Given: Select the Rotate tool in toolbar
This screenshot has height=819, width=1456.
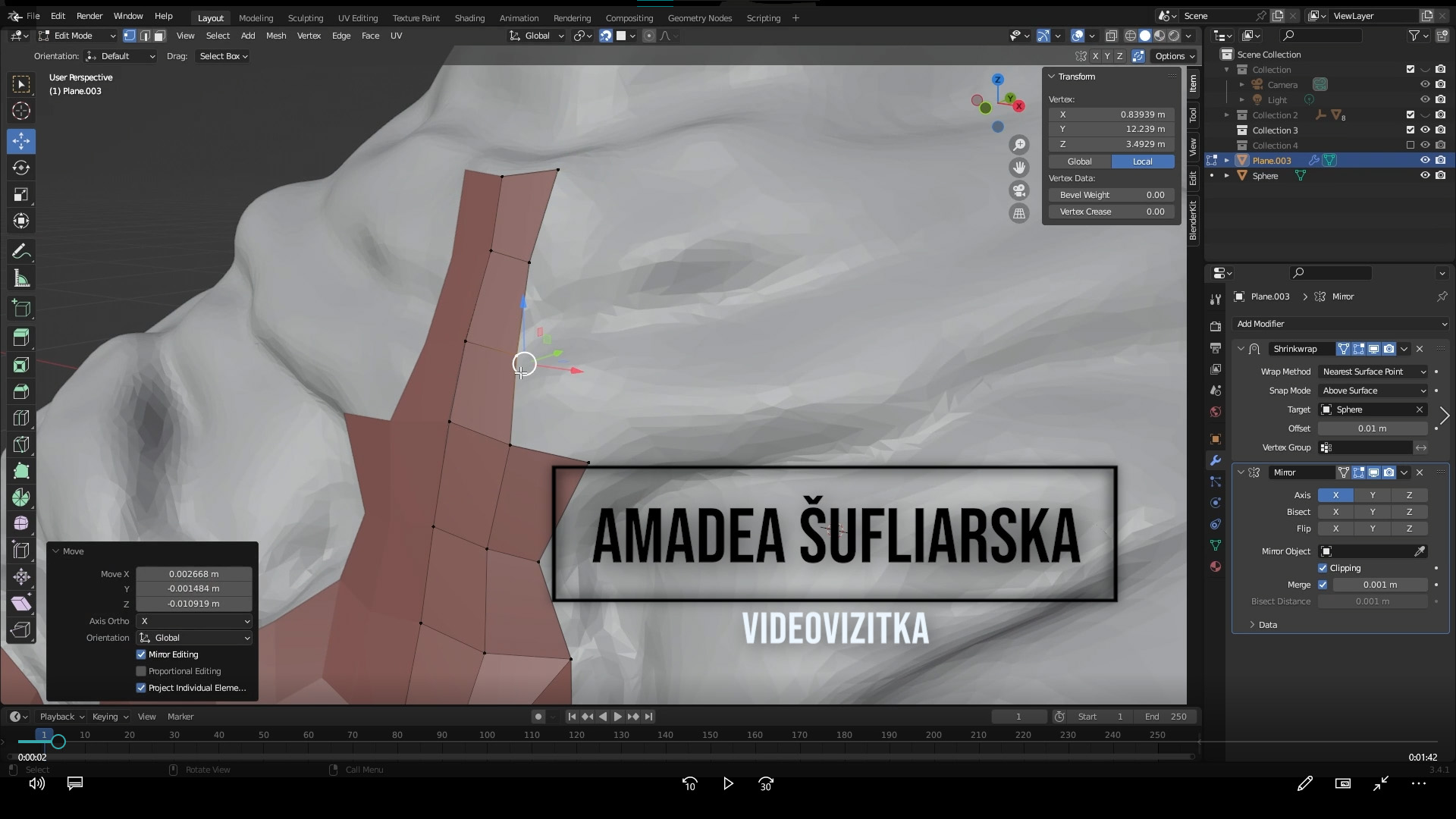Looking at the screenshot, I should (21, 168).
